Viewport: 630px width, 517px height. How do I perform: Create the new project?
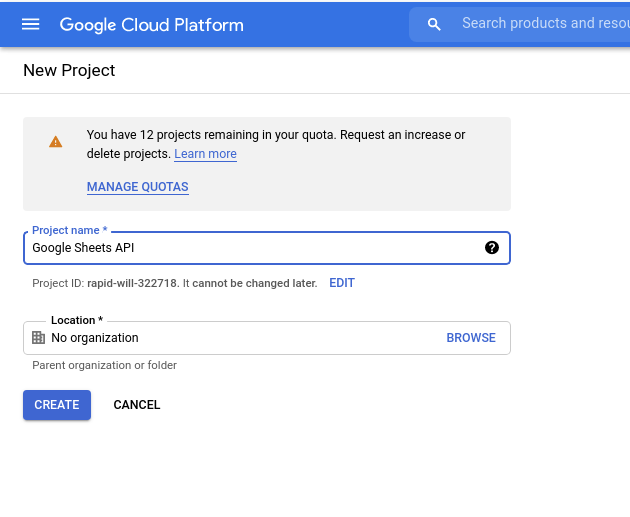(57, 405)
